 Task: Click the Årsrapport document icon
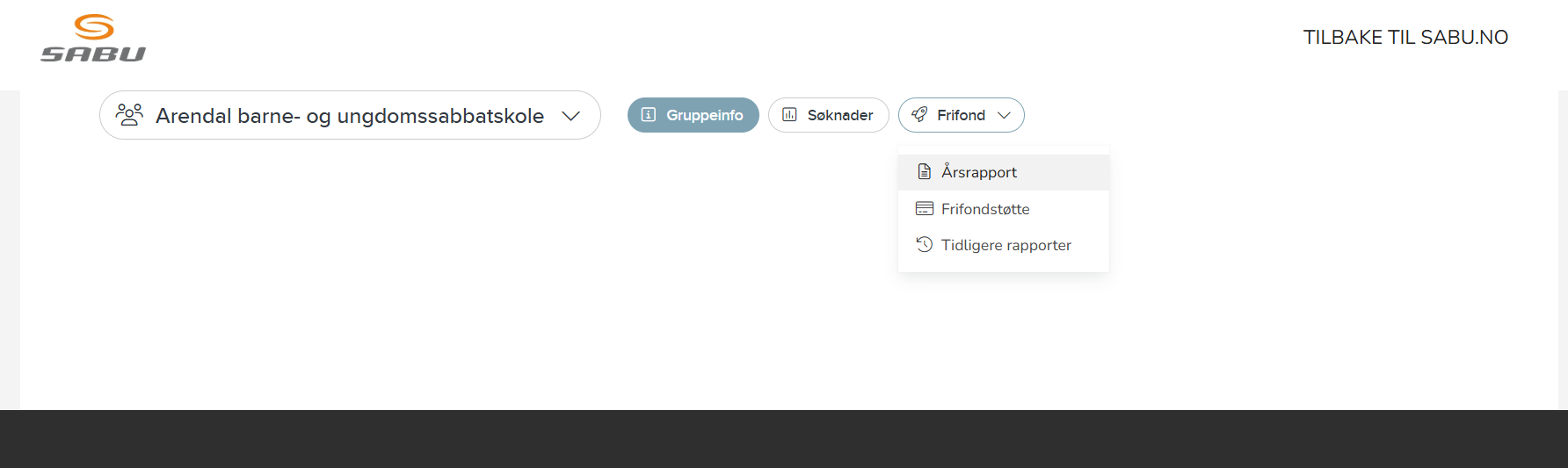(924, 172)
